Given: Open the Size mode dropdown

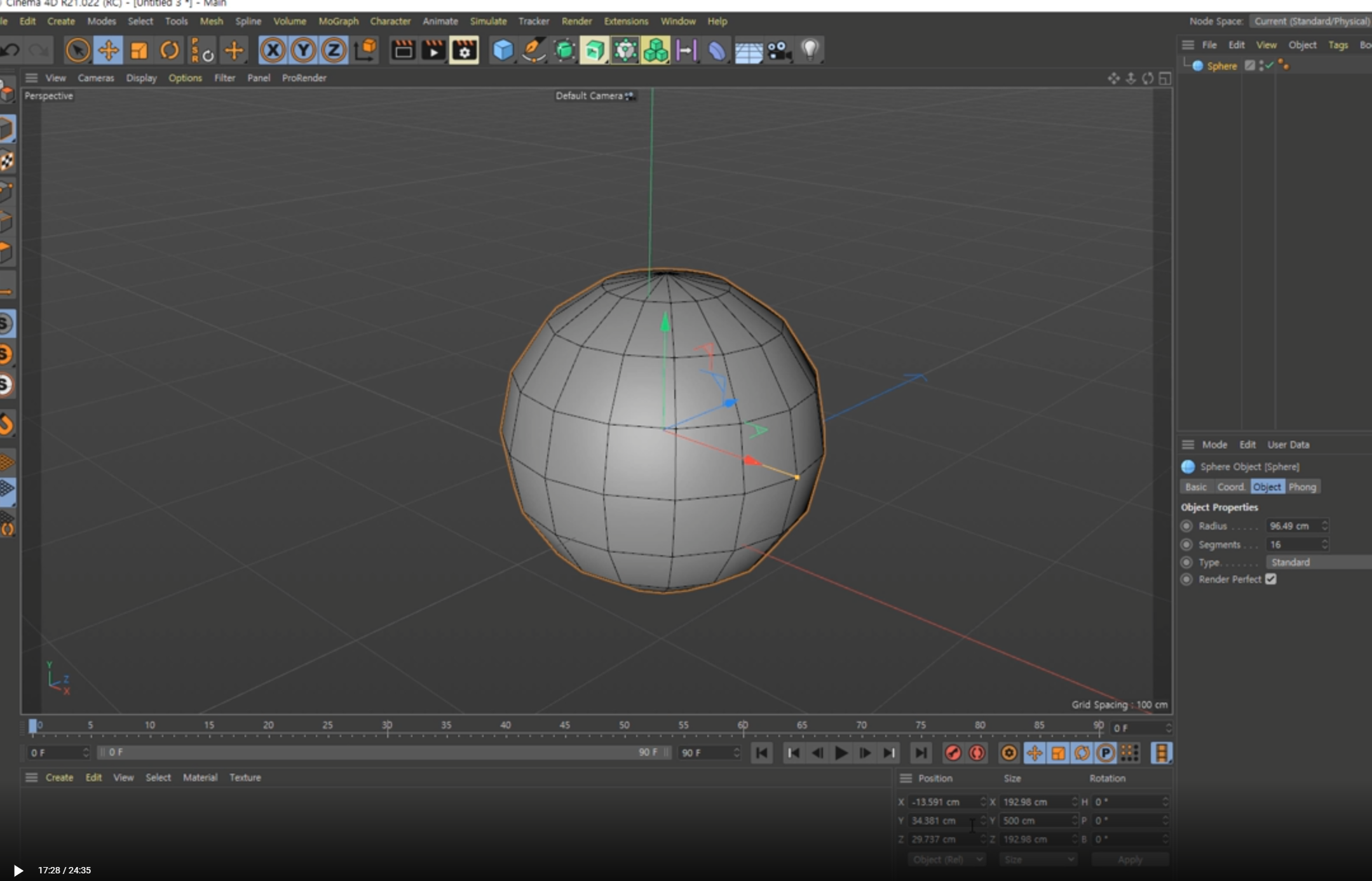Looking at the screenshot, I should [x=1038, y=859].
